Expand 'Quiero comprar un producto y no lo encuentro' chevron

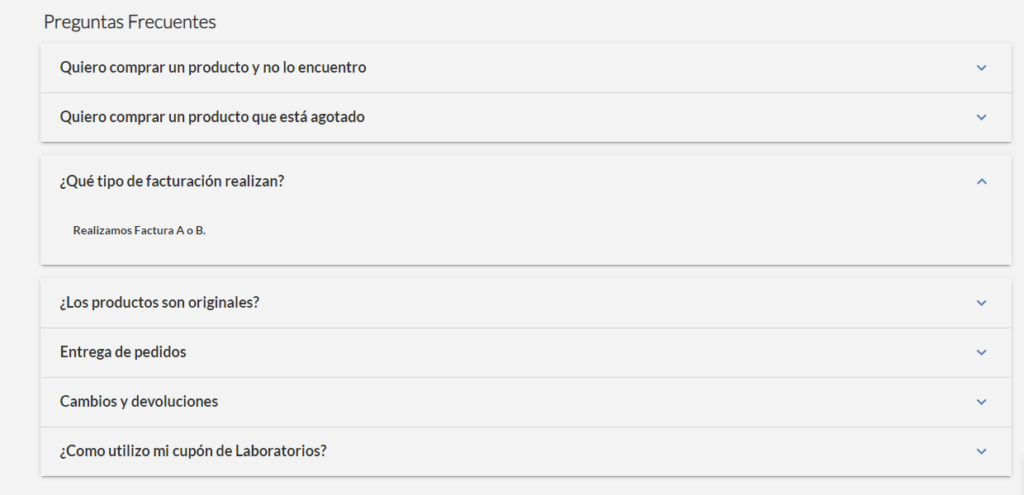click(981, 68)
